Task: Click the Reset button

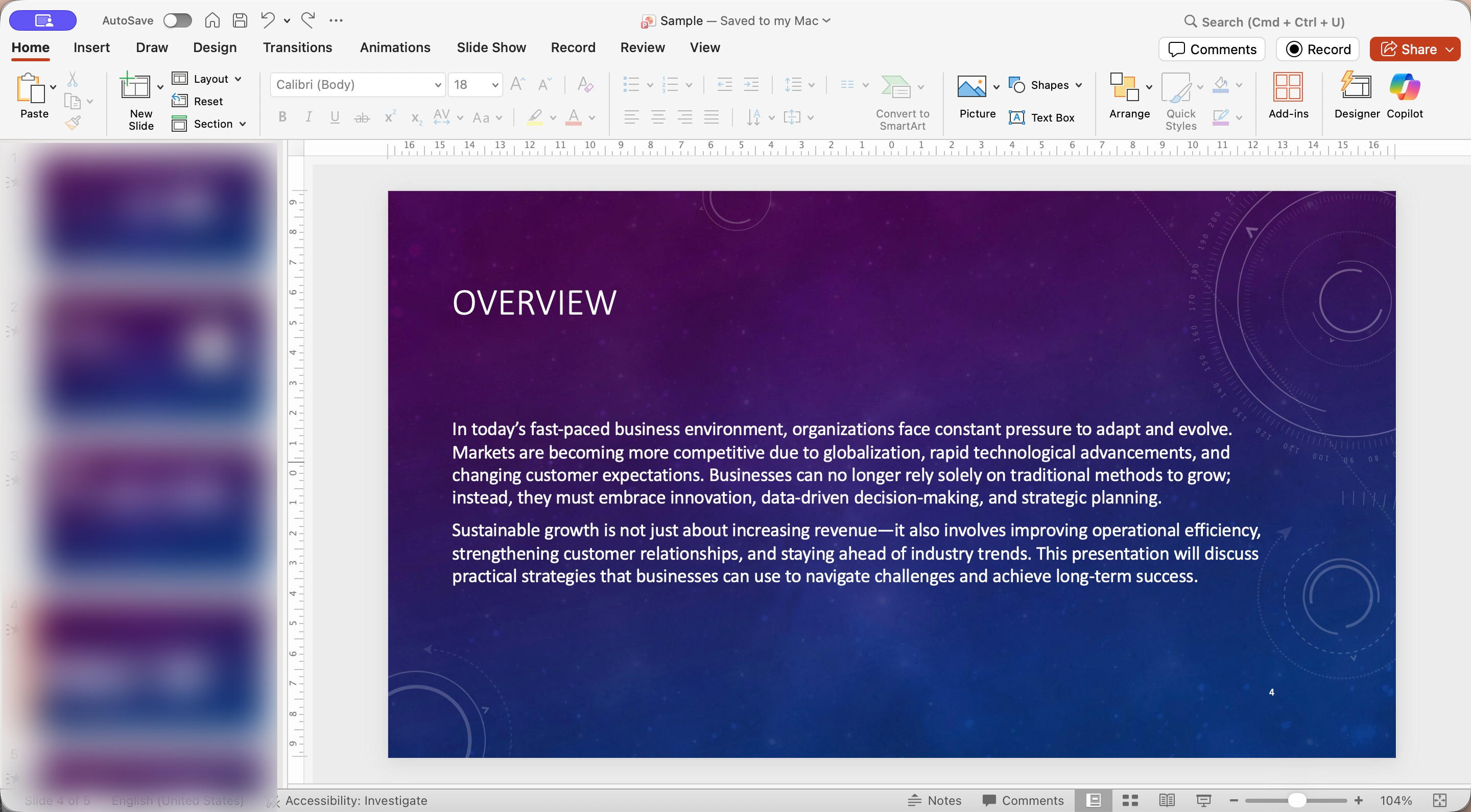Action: [x=198, y=101]
